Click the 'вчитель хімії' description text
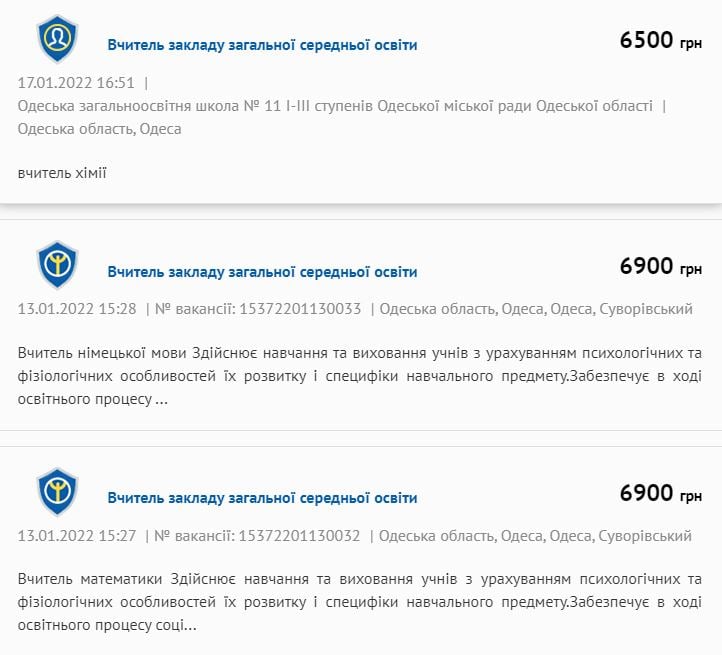Viewport: 722px width, 655px height. [62, 174]
